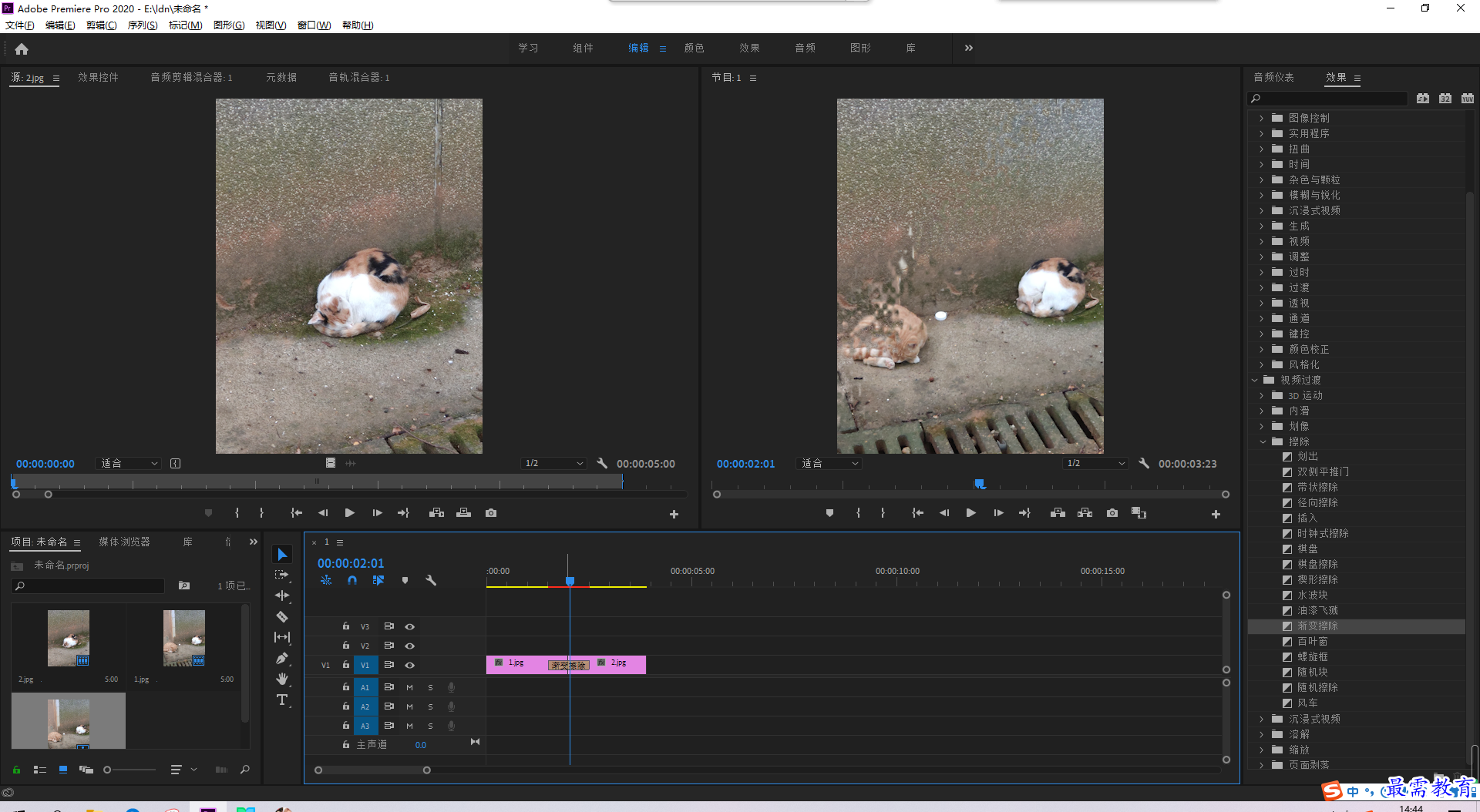Switch to 颜色 workspace
Image resolution: width=1480 pixels, height=812 pixels.
[x=694, y=48]
